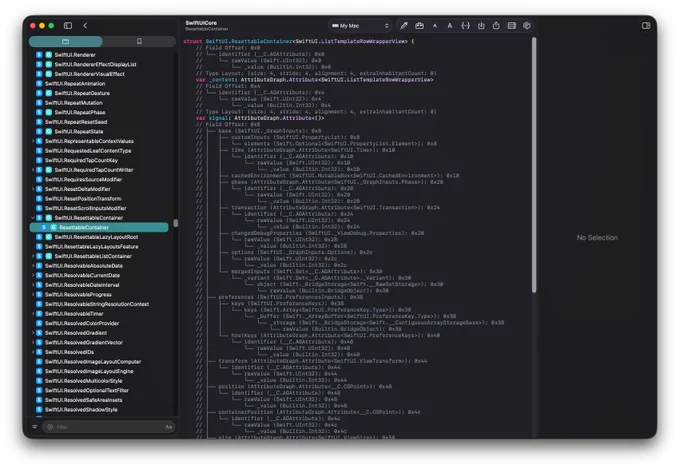Screen dimensions: 680x469
Task: Select SwiftUI.Renderer in the sidebar
Action: coord(100,55)
